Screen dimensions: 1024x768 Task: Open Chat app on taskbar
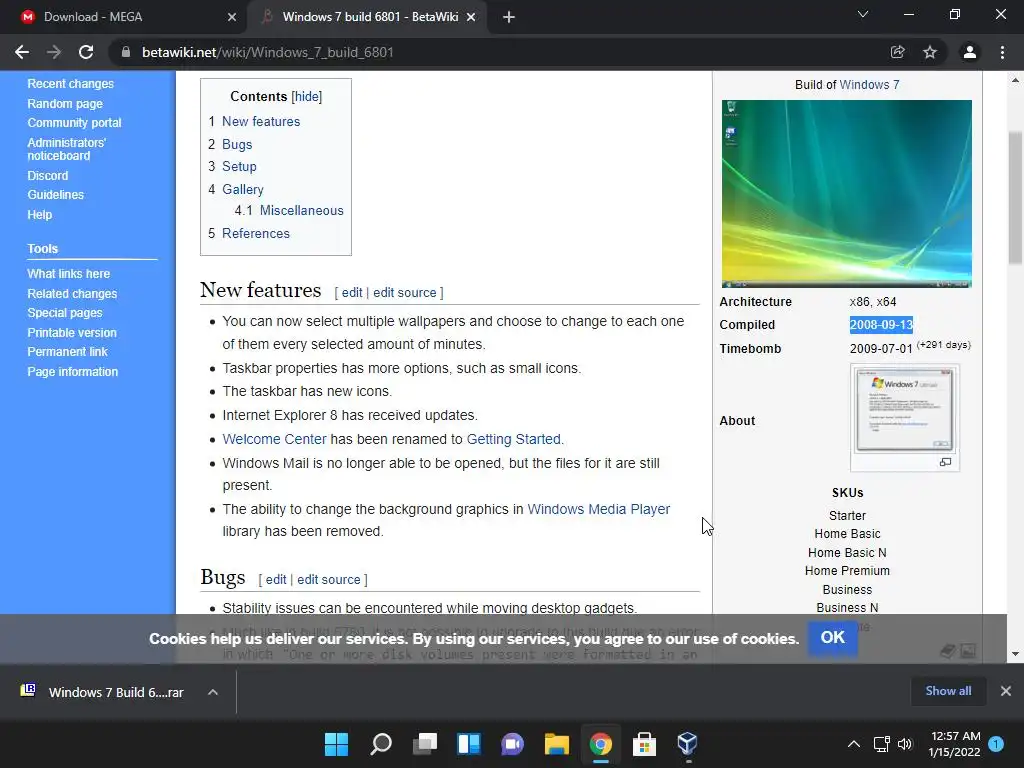pyautogui.click(x=513, y=744)
